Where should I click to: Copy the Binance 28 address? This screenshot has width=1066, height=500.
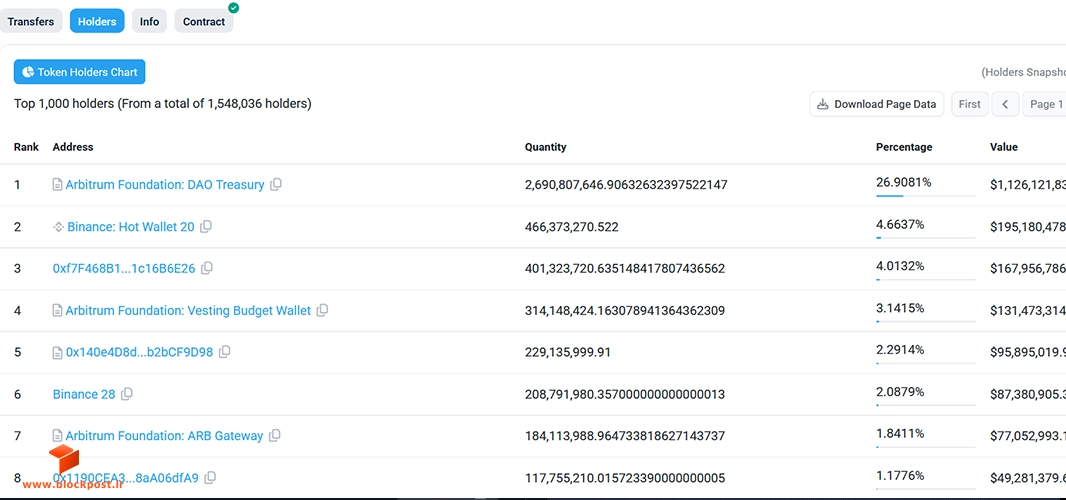126,394
